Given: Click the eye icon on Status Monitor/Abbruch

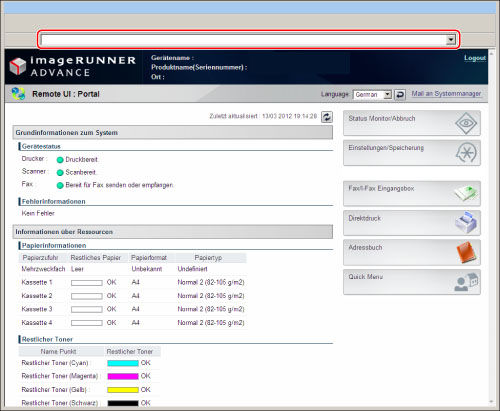Looking at the screenshot, I should 466,123.
